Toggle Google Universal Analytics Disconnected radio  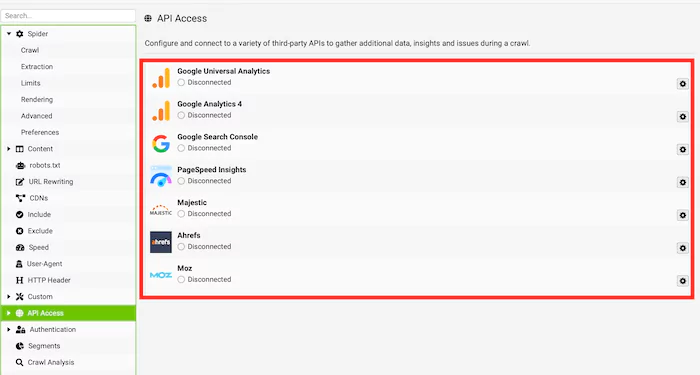pyautogui.click(x=181, y=83)
